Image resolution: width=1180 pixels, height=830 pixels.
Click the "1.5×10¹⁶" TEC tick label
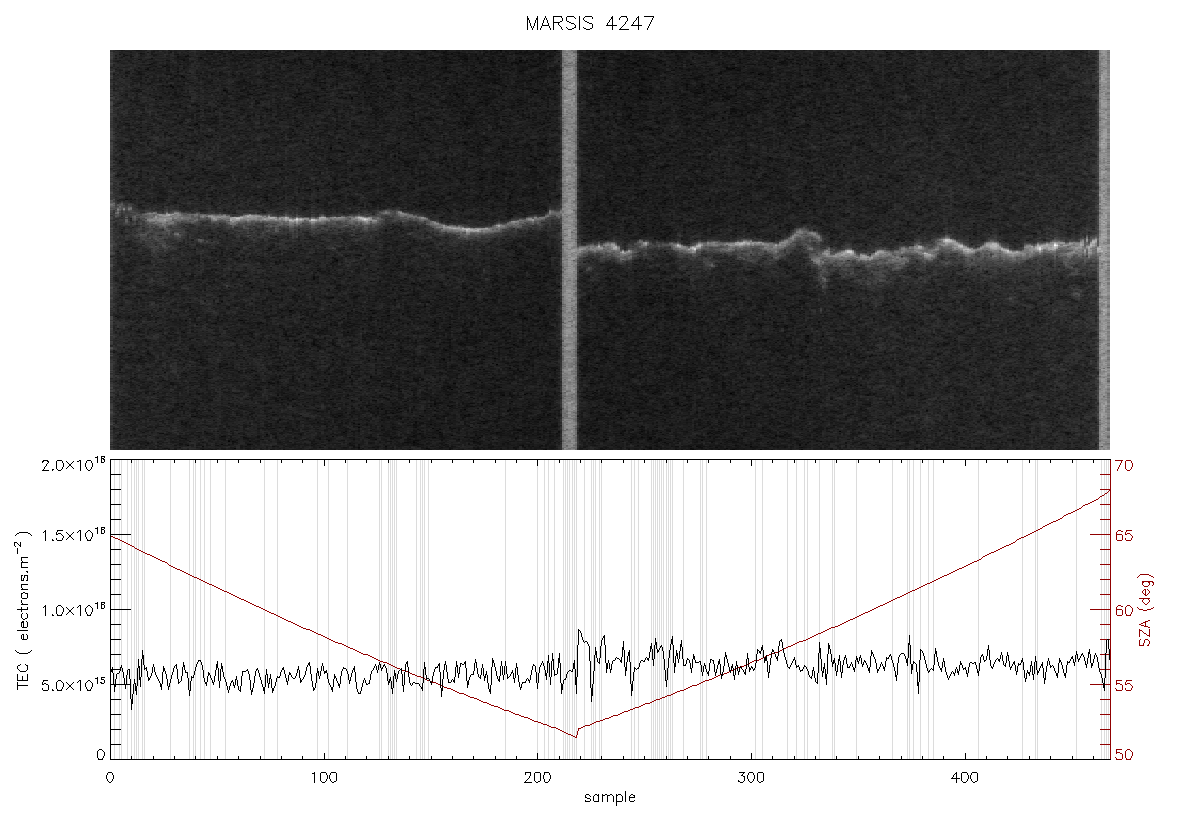[74, 535]
